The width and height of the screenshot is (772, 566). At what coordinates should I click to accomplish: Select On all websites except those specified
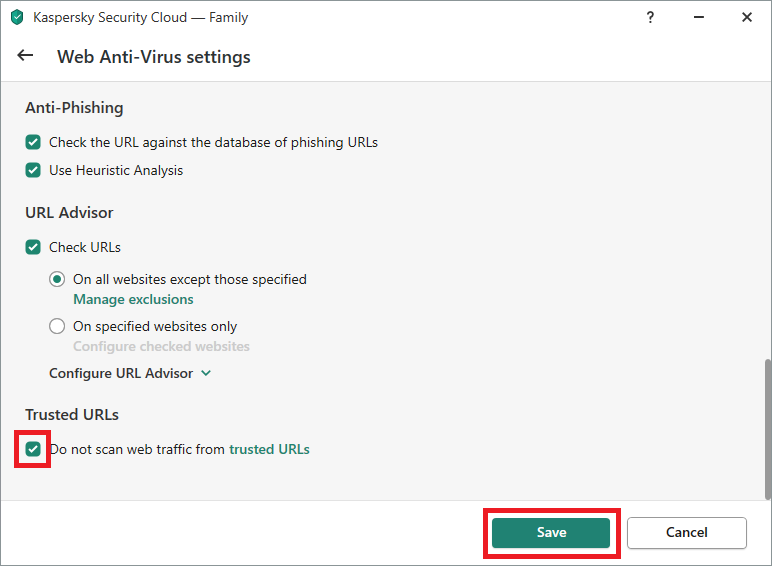(57, 280)
